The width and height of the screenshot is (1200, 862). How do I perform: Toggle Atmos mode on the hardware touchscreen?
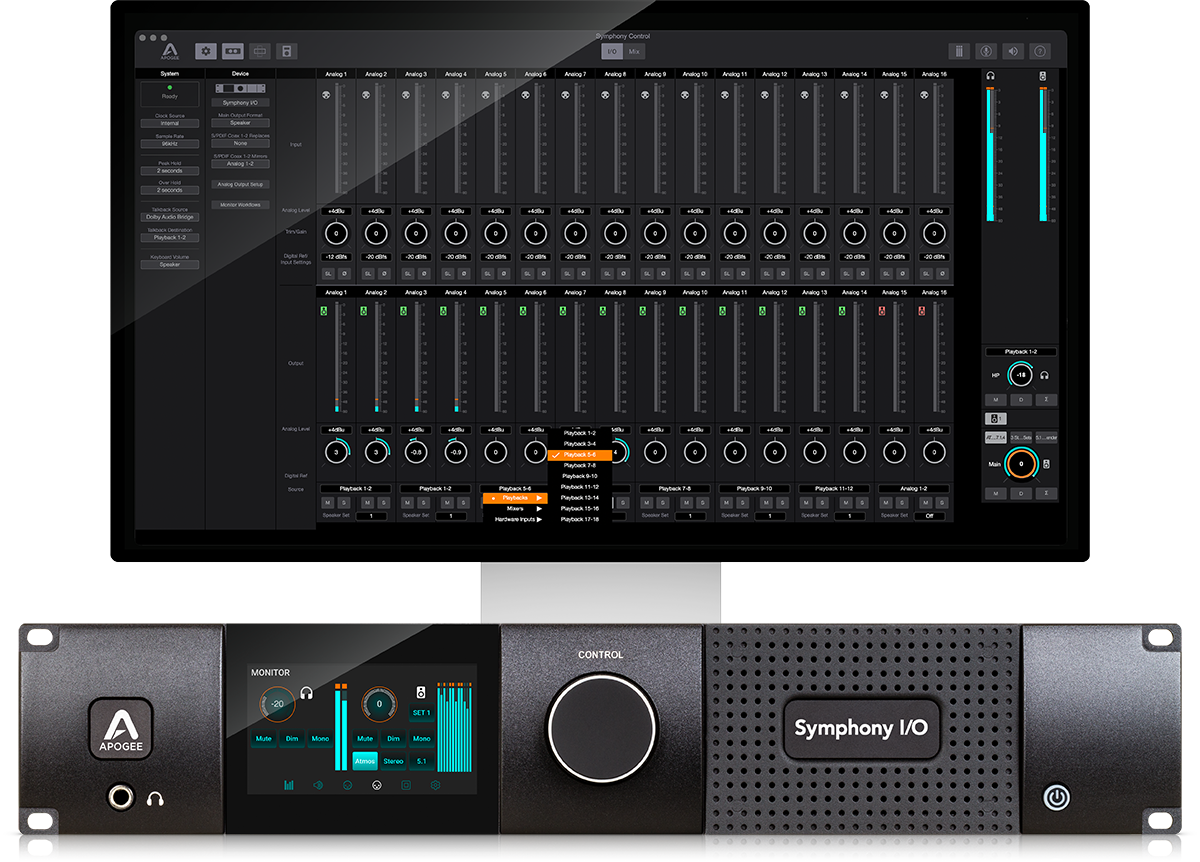(364, 762)
